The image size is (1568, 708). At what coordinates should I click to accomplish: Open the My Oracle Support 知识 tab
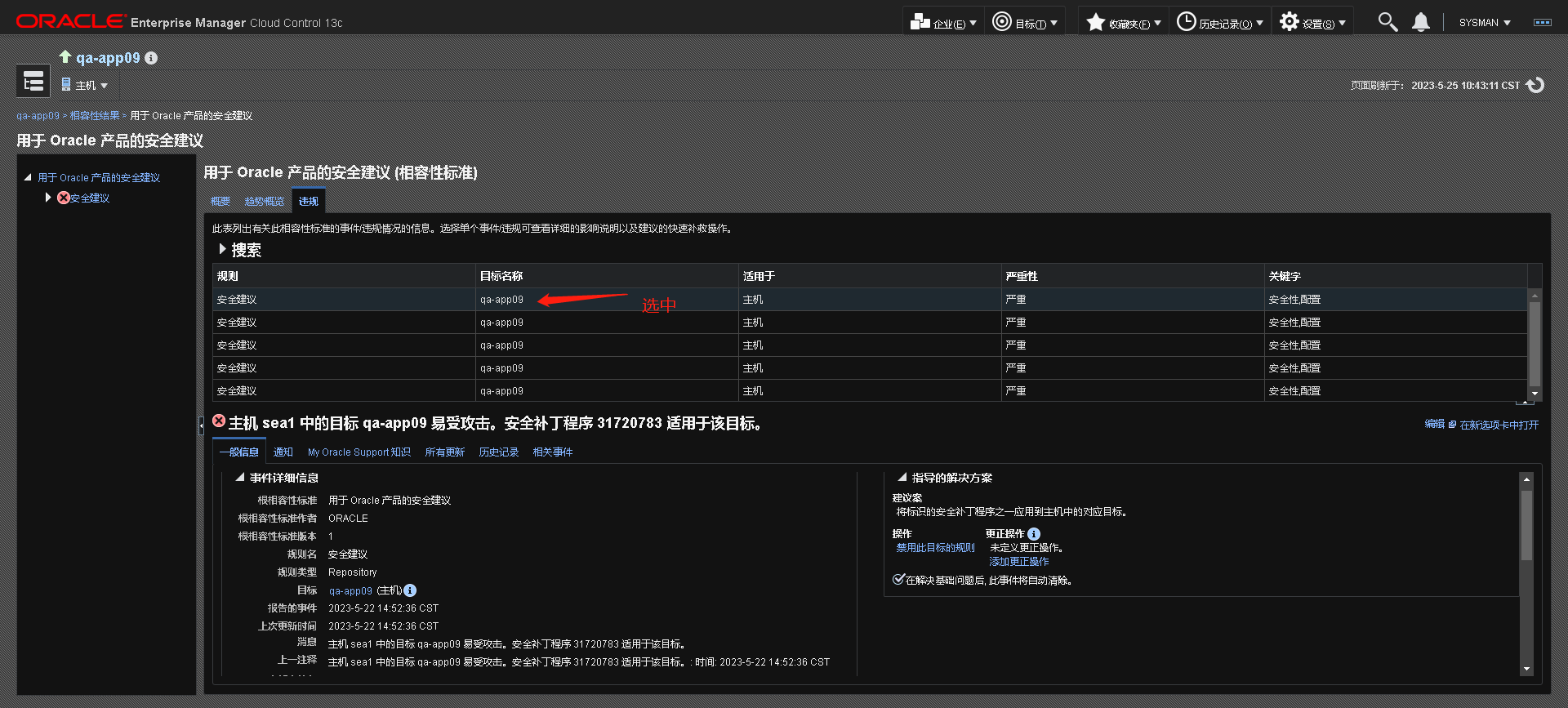359,452
